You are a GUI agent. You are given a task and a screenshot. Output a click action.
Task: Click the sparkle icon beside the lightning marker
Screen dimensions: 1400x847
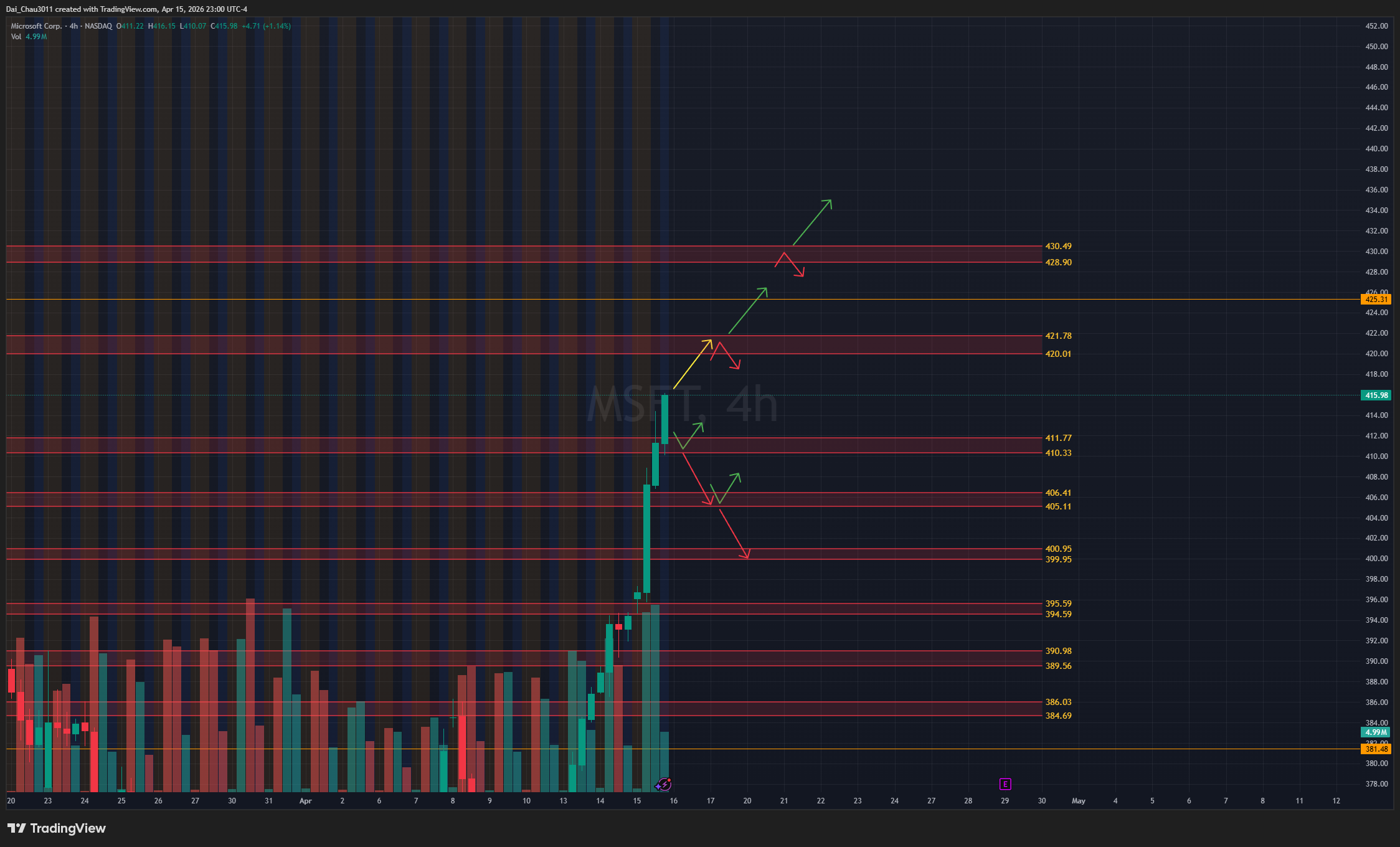click(x=658, y=787)
